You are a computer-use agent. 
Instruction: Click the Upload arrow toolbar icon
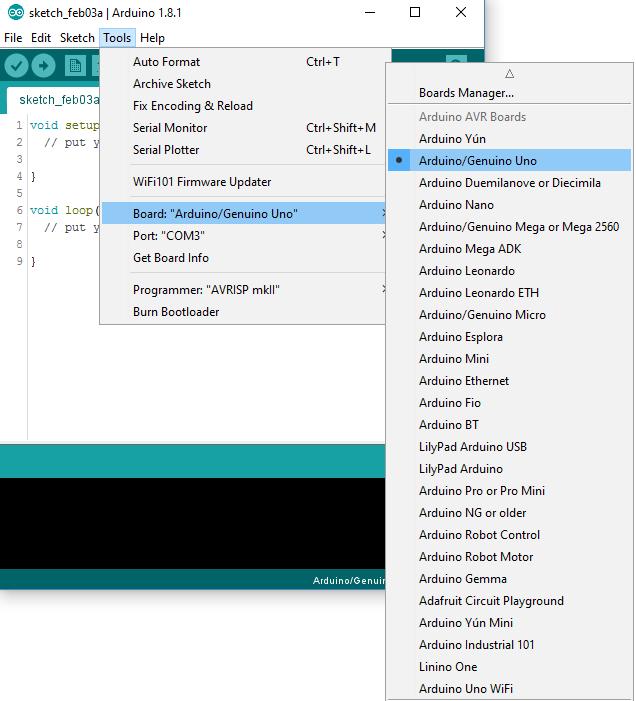point(43,66)
